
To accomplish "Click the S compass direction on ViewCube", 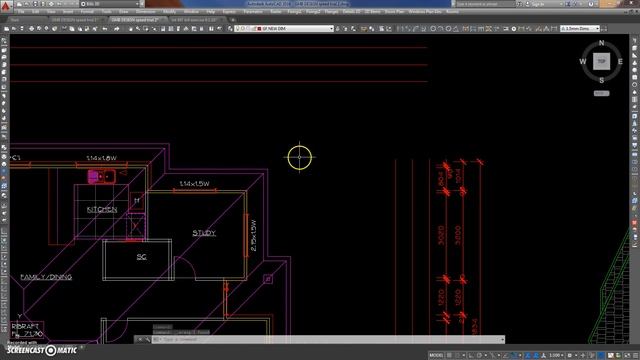I will (x=601, y=80).
